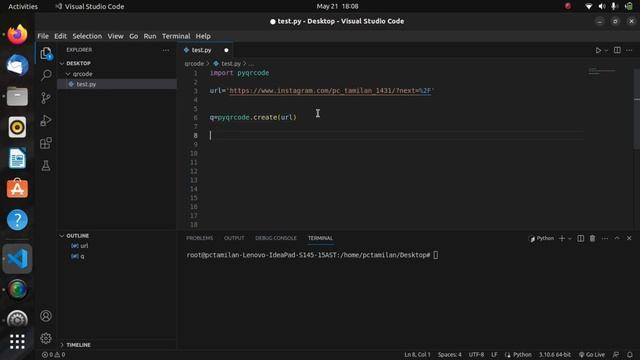The width and height of the screenshot is (640, 360).
Task: Open the notifications bell in status bar
Action: [x=630, y=355]
